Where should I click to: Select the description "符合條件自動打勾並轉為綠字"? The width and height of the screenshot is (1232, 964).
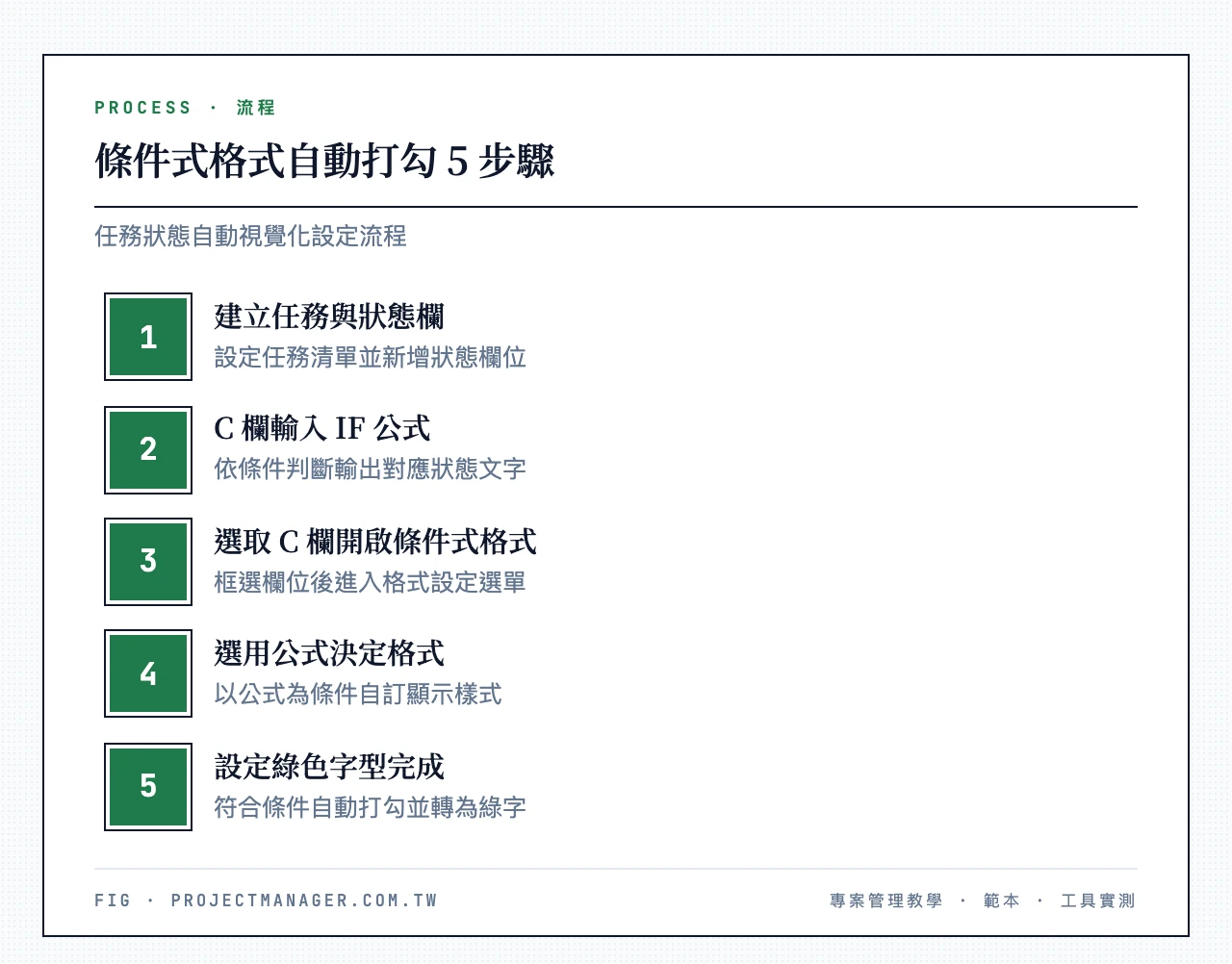tap(370, 807)
